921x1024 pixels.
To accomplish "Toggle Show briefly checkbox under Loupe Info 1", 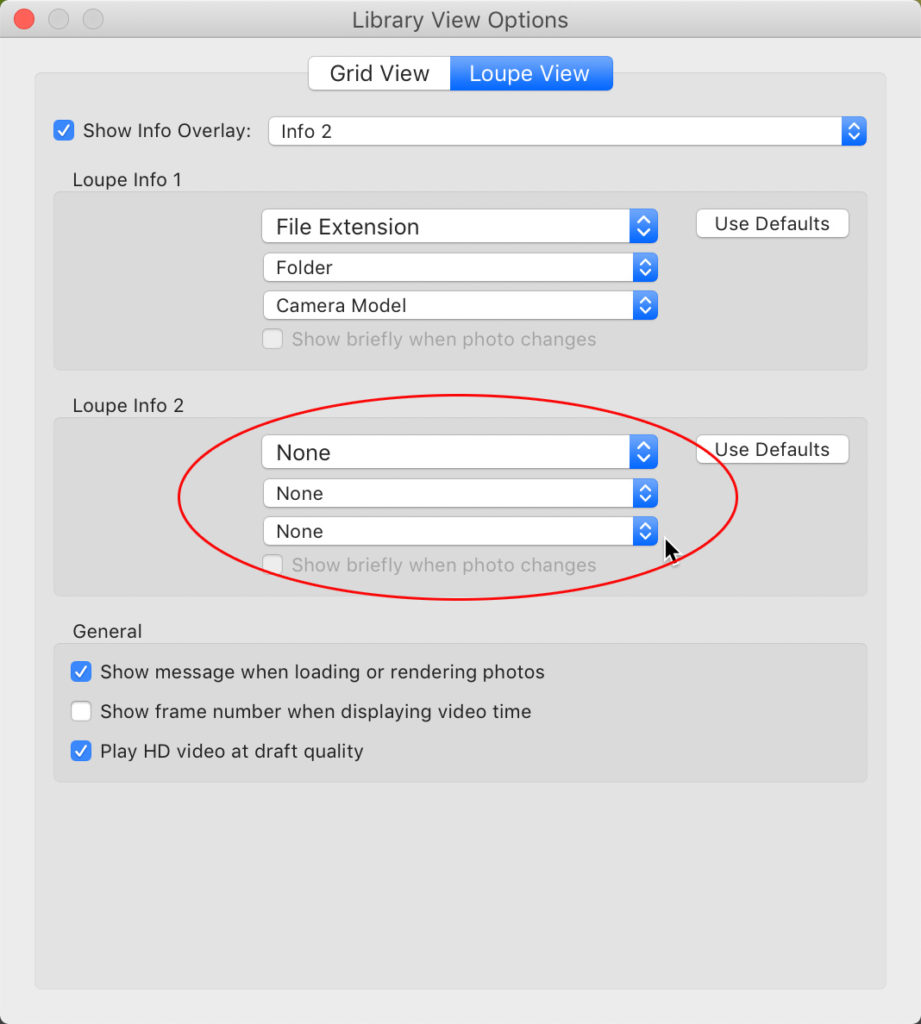I will click(272, 340).
